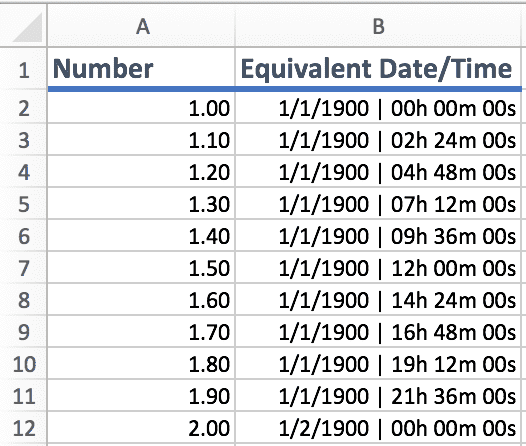Select row 12 header
Viewport: 526px width, 446px height.
(x=23, y=428)
